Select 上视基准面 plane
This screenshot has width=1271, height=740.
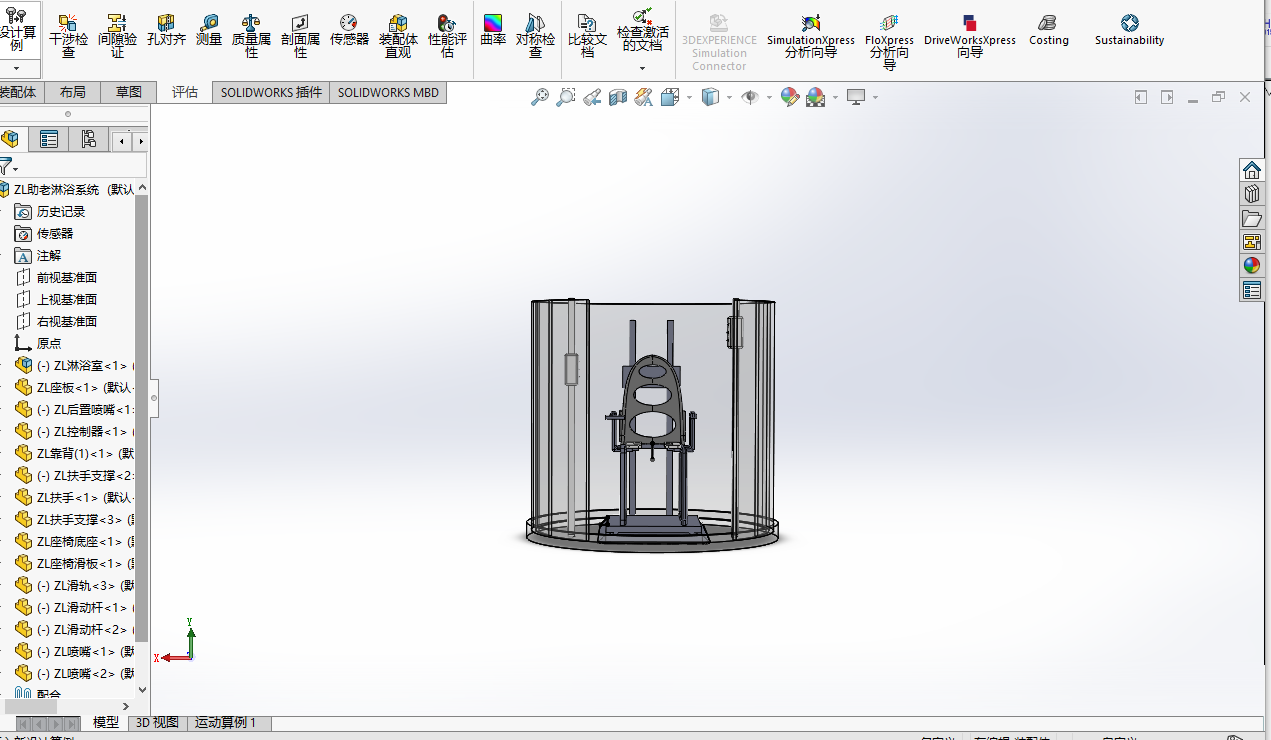[67, 300]
